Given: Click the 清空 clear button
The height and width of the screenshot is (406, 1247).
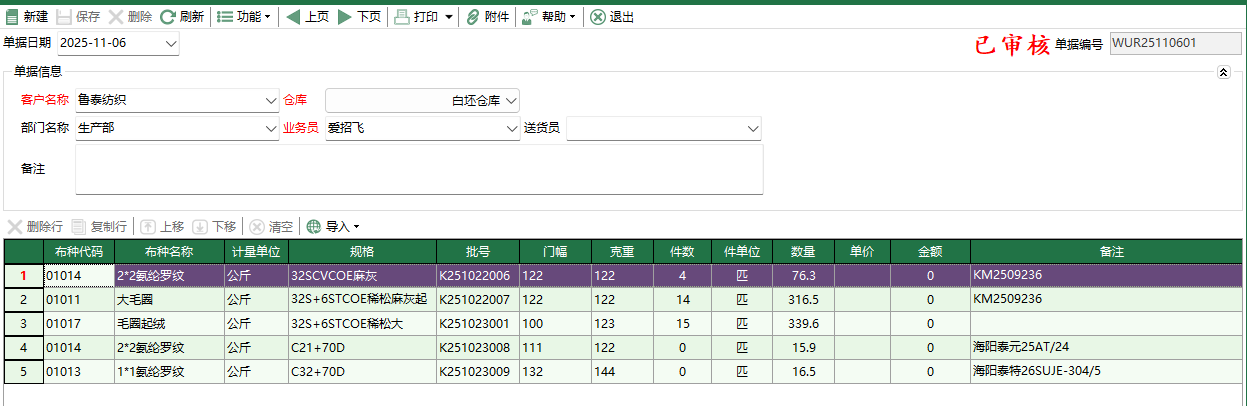Looking at the screenshot, I should click(x=271, y=226).
